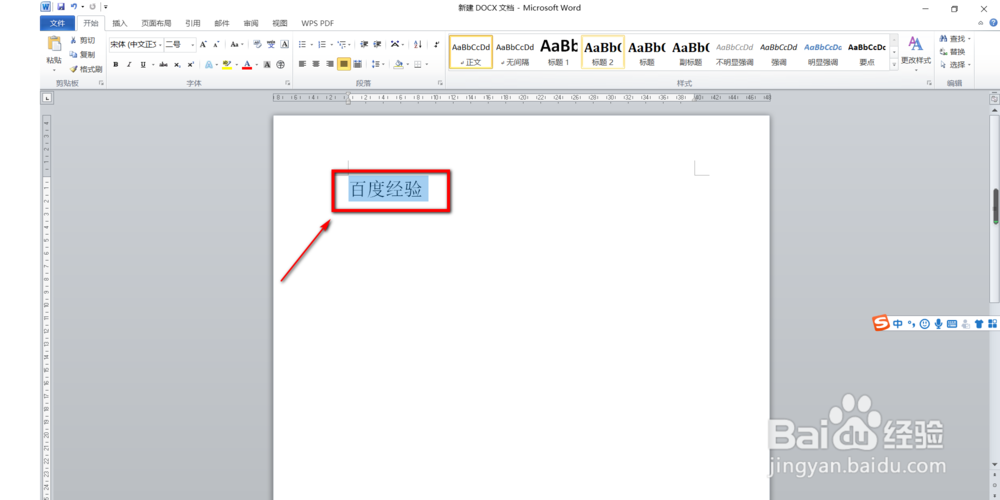Open the highlight color dropdown arrow
The image size is (1000, 500).
(x=237, y=64)
